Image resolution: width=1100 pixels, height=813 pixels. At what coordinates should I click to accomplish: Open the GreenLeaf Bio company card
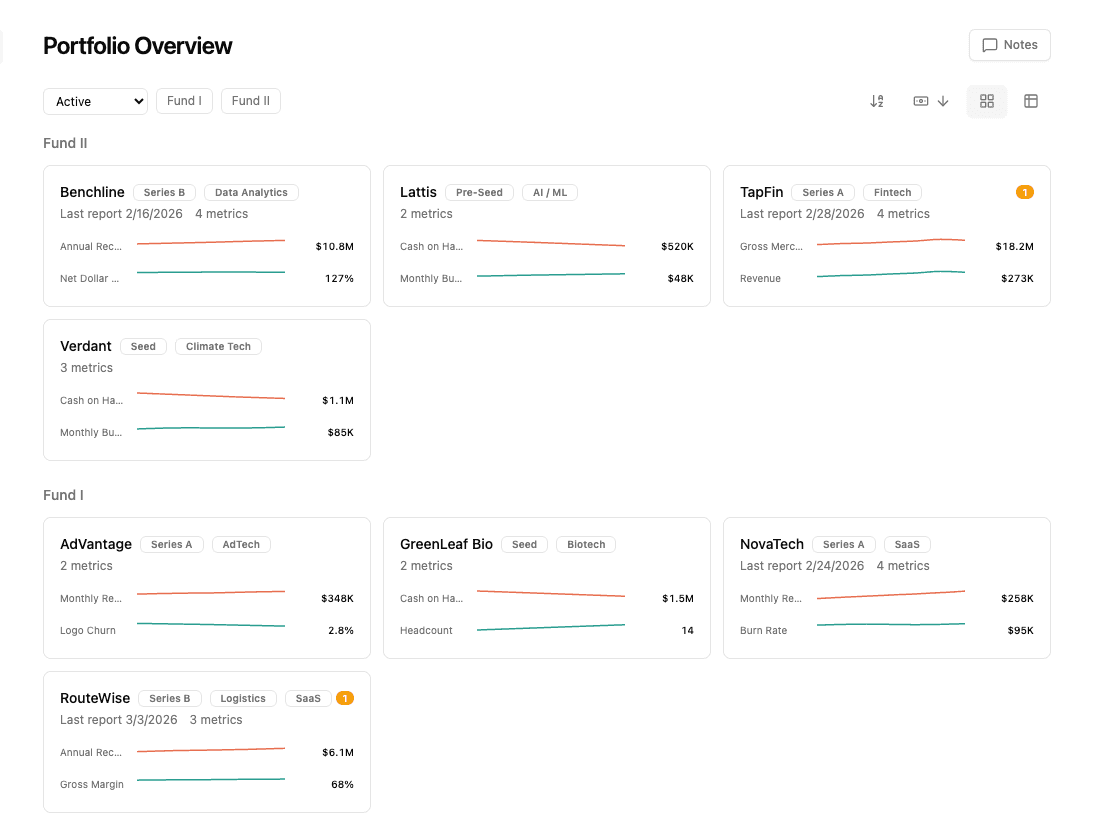pos(546,588)
